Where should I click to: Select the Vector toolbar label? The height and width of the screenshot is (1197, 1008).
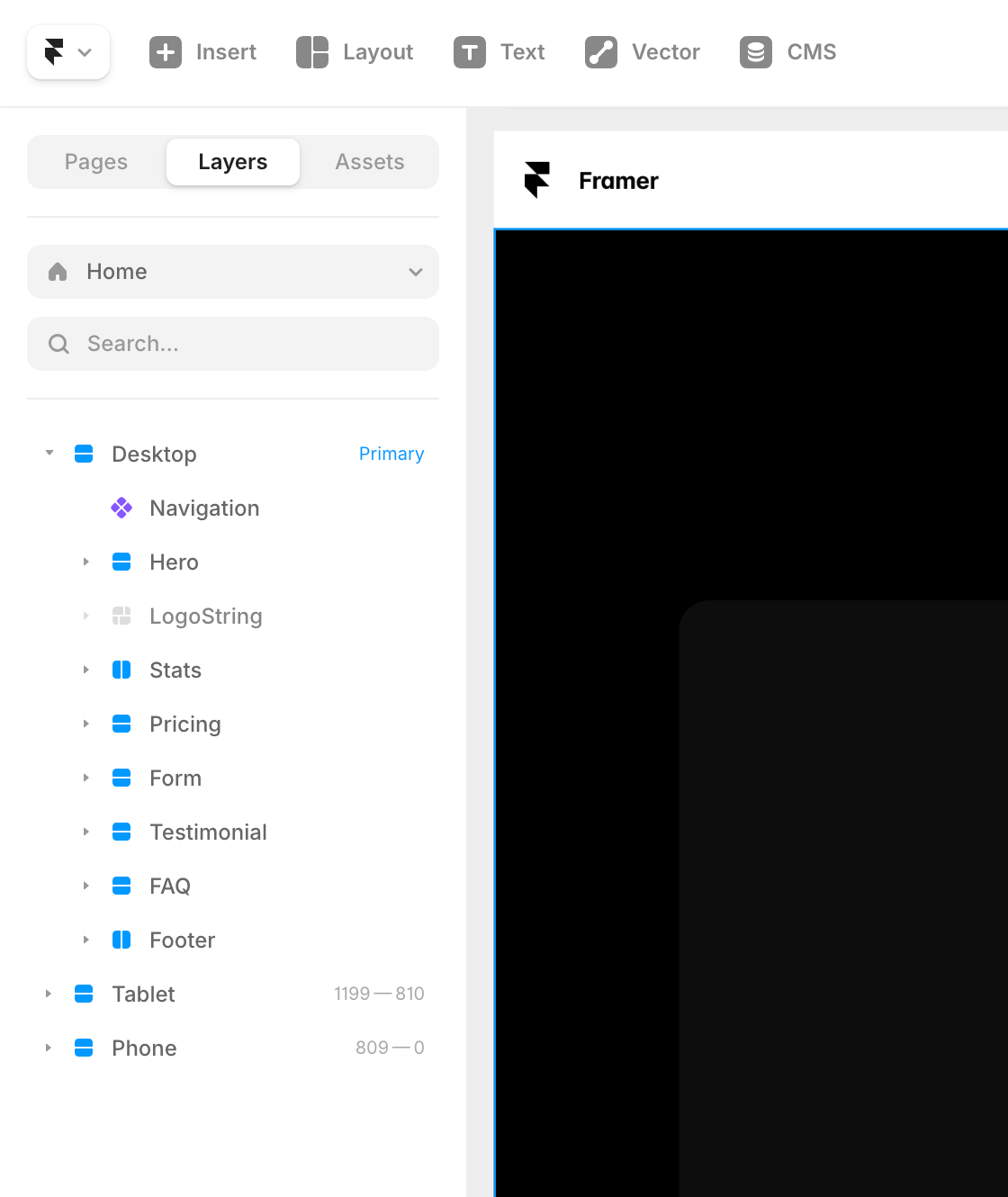coord(666,52)
